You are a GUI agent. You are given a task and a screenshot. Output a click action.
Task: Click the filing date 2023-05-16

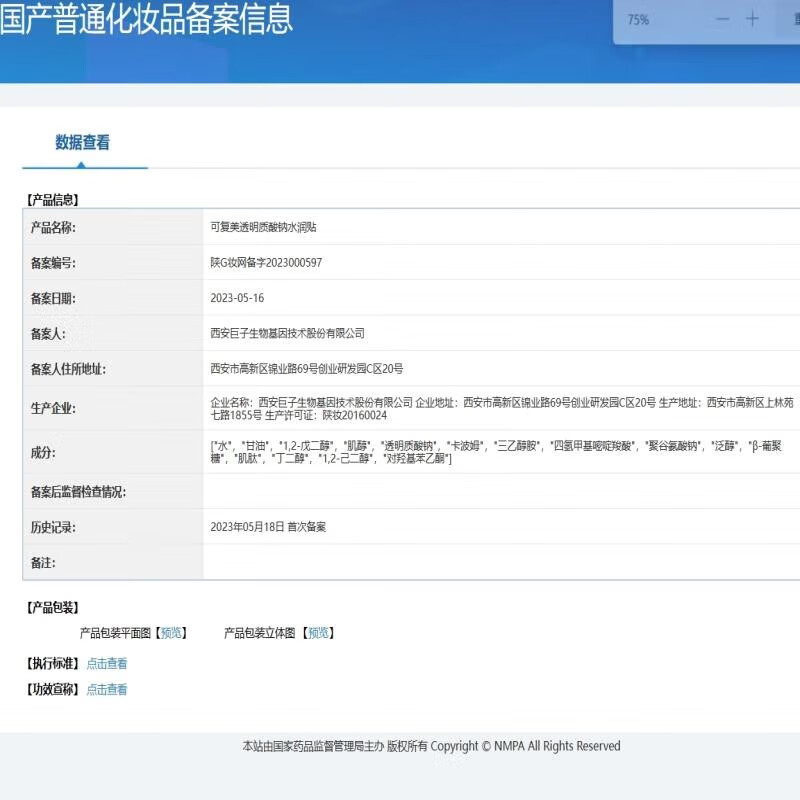pyautogui.click(x=237, y=298)
